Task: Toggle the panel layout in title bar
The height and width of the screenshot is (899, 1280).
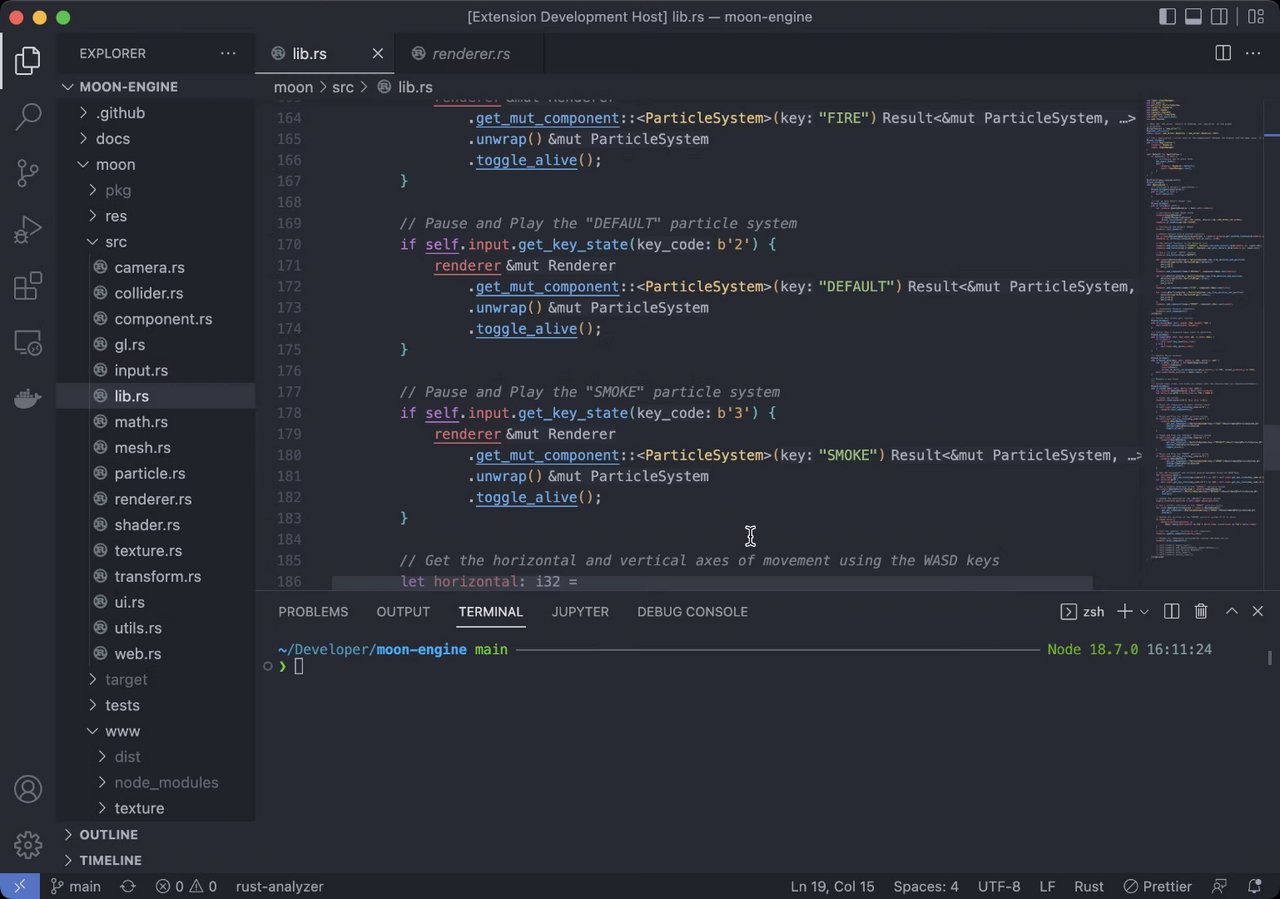Action: point(1193,17)
